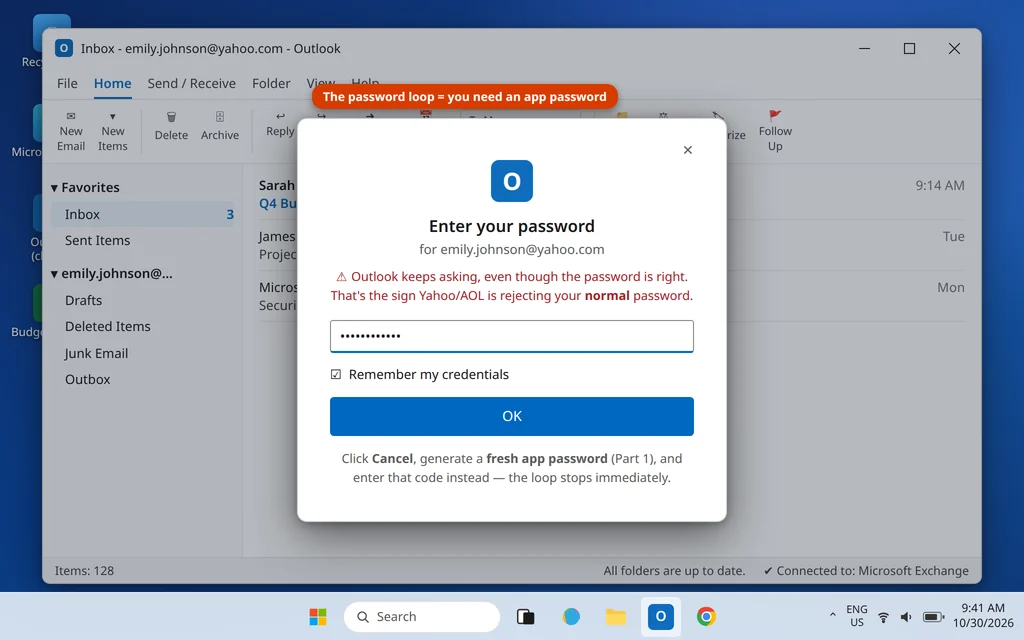Open the New Items dropdown
The width and height of the screenshot is (1024, 640).
point(112,131)
